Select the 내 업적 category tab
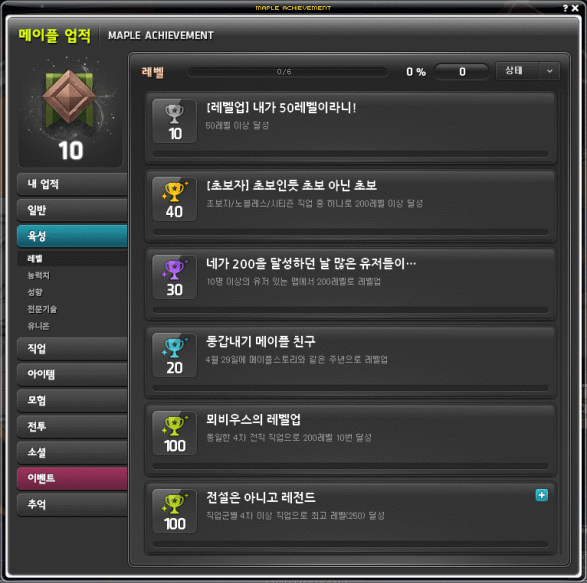587x583 pixels. pos(72,184)
